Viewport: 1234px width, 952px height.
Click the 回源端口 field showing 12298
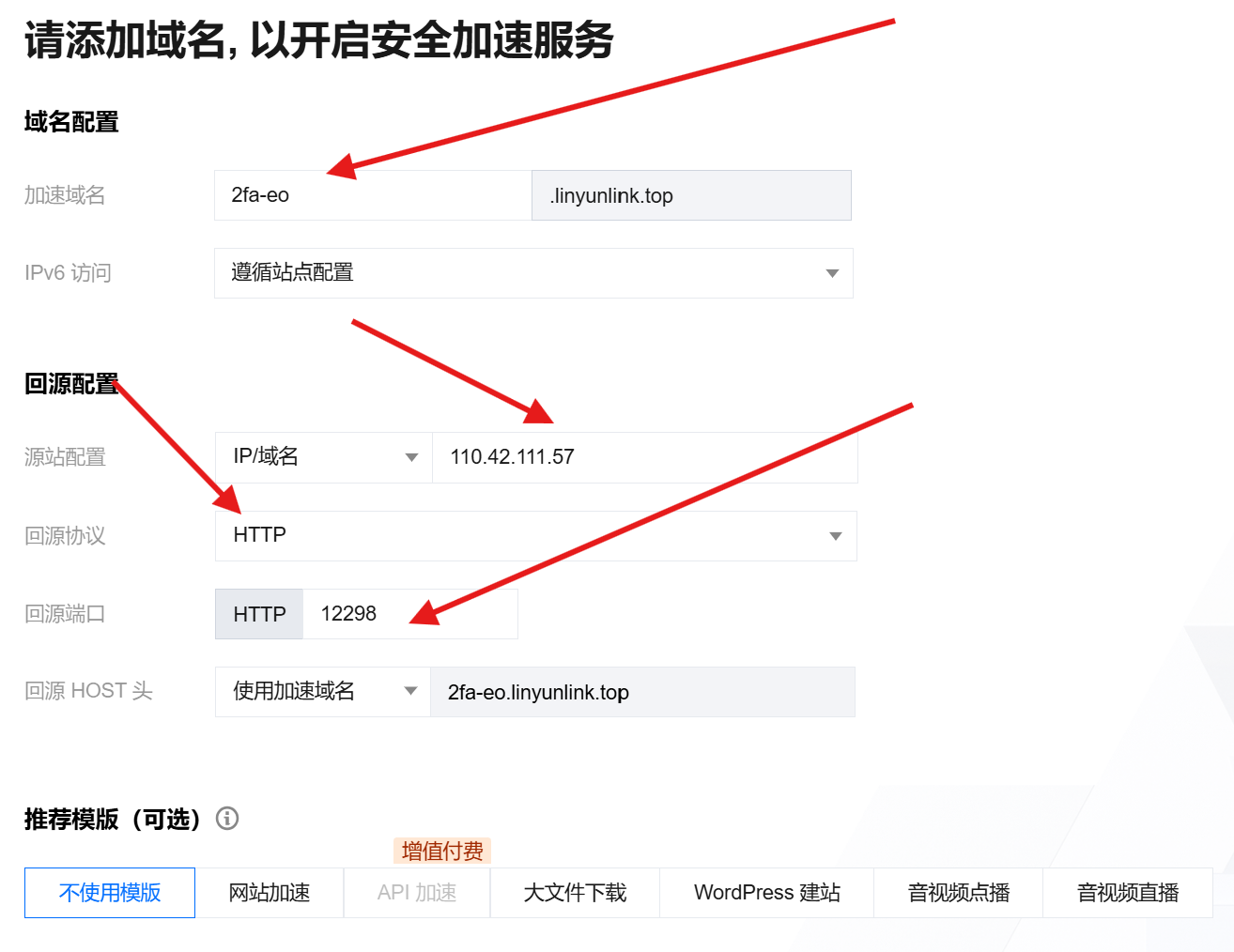409,614
